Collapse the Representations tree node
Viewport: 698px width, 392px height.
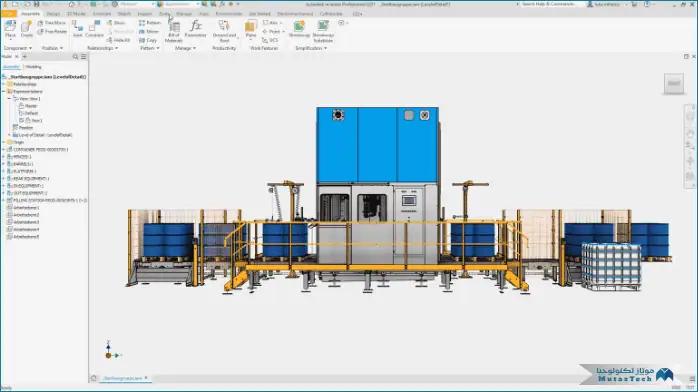(4, 91)
